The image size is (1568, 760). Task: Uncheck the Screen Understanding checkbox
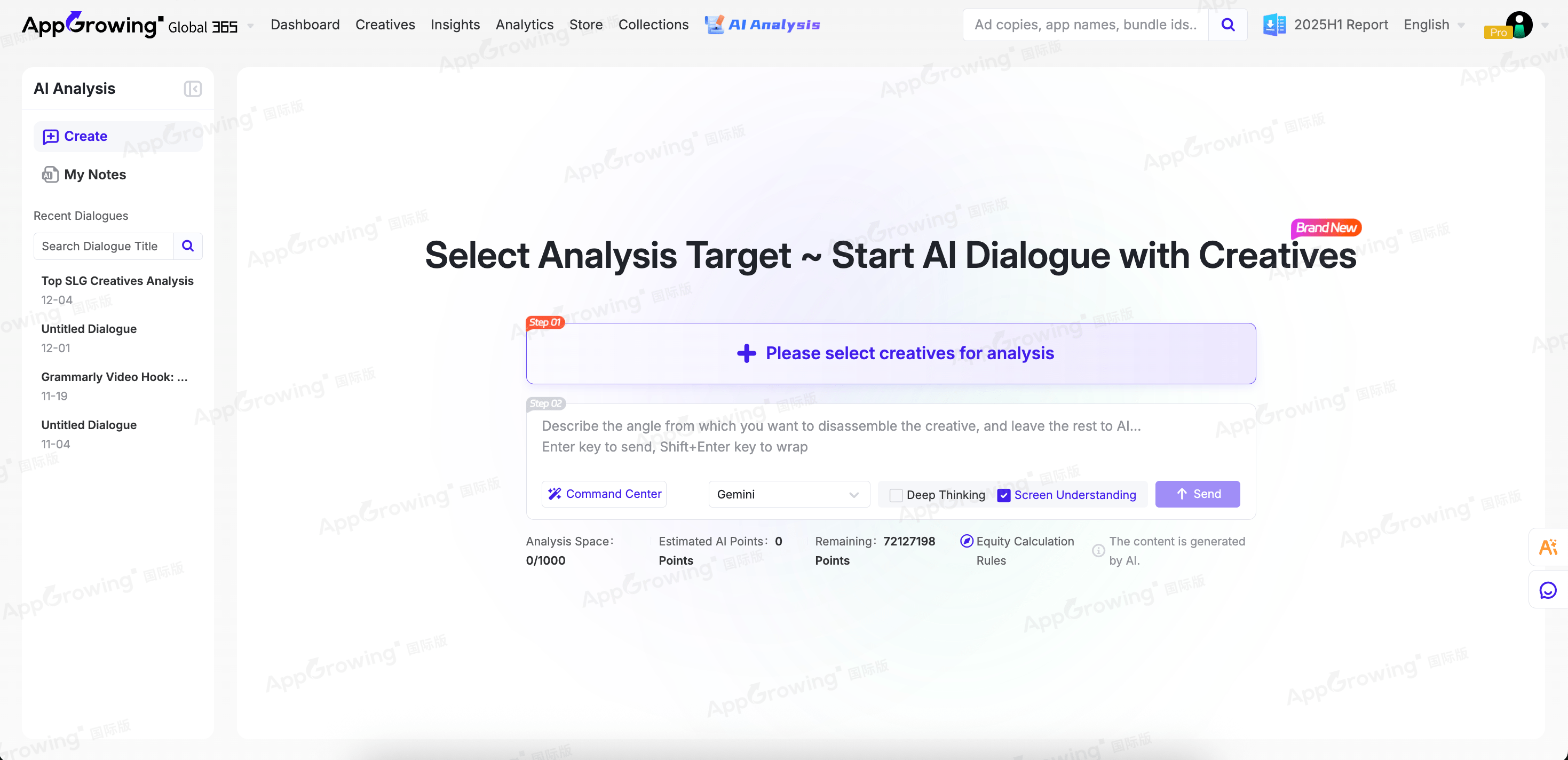(x=1004, y=495)
